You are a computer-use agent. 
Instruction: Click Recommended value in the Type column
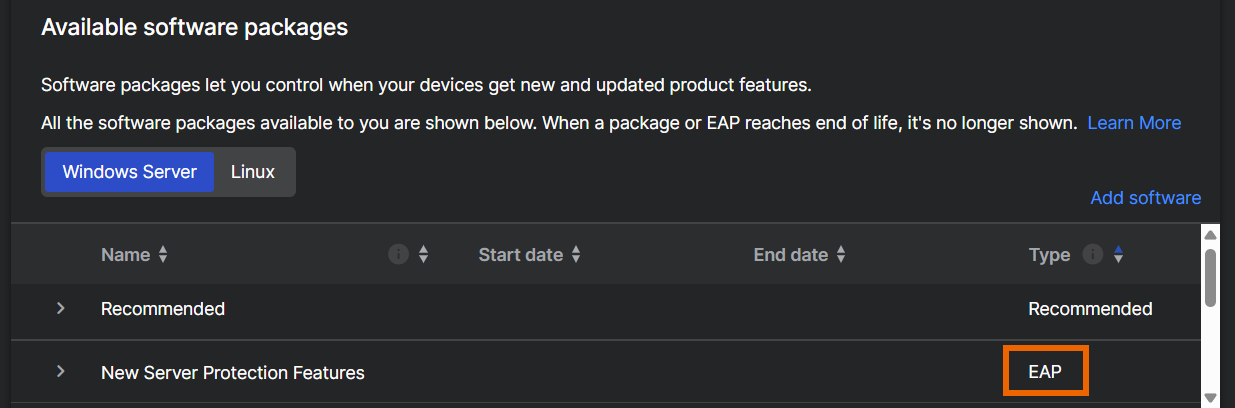coord(1090,309)
